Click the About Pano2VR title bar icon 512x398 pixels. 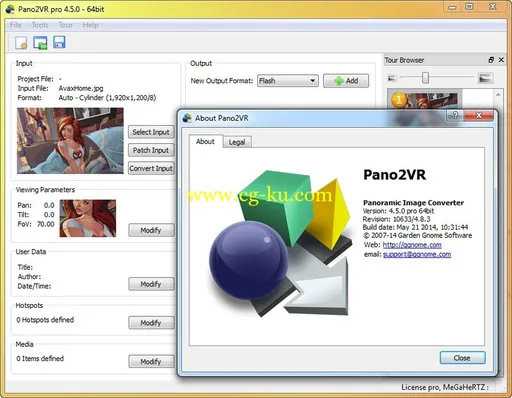coord(187,118)
